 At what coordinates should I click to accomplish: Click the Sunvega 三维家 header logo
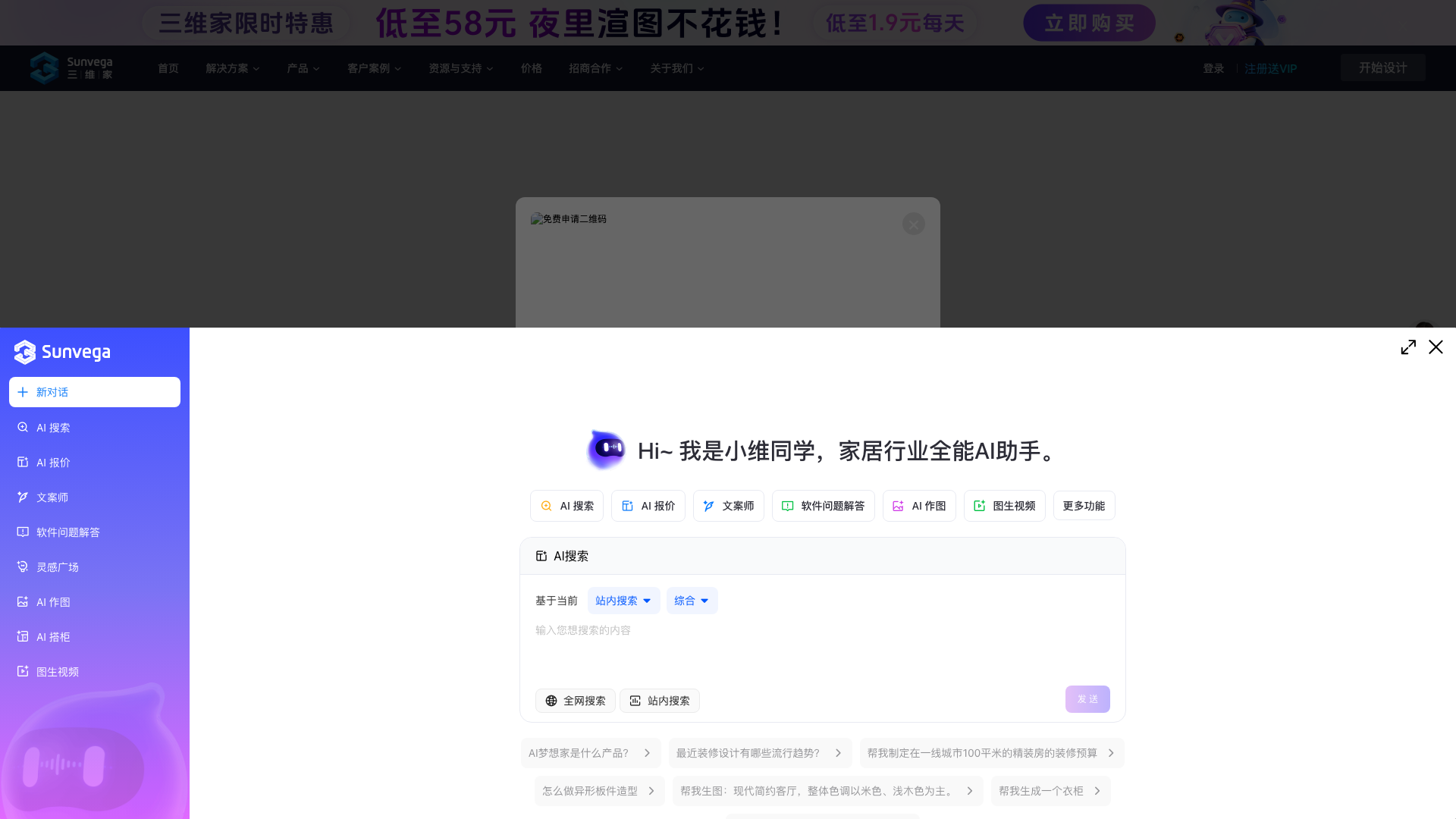[x=71, y=68]
